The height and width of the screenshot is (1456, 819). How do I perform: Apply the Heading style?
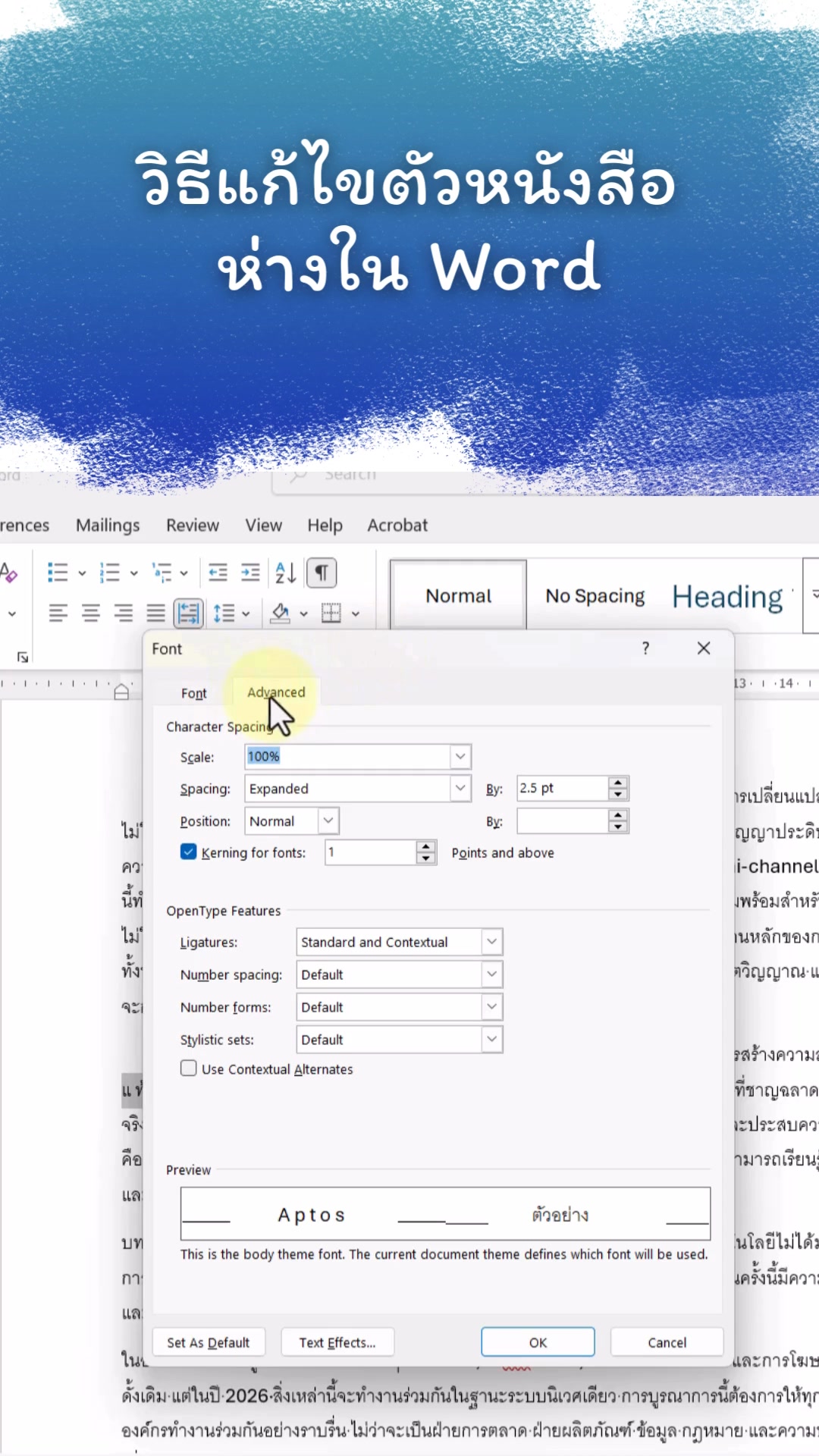(728, 597)
